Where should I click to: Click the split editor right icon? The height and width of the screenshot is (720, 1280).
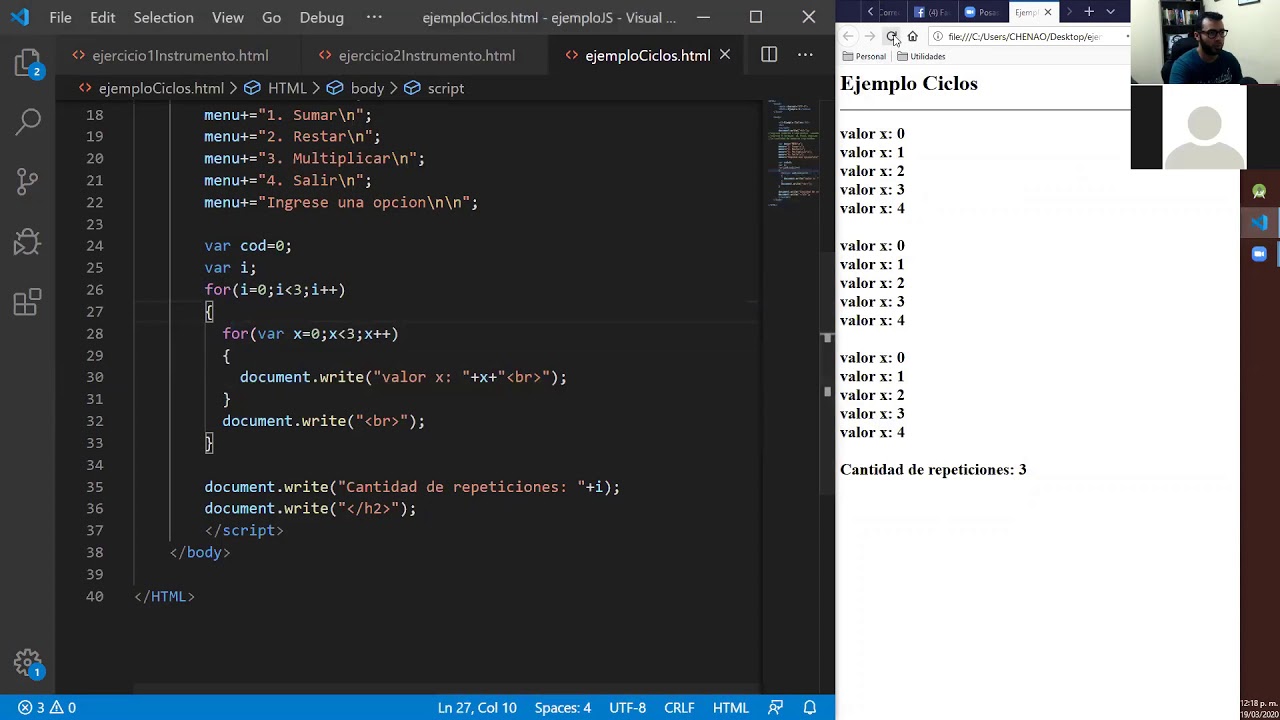pyautogui.click(x=769, y=55)
